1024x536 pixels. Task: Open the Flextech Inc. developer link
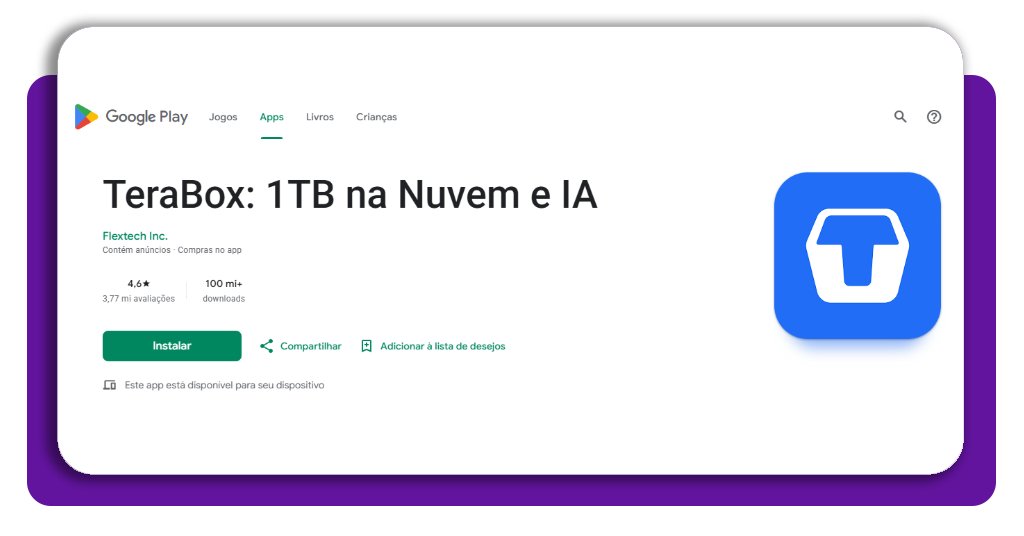click(x=135, y=236)
